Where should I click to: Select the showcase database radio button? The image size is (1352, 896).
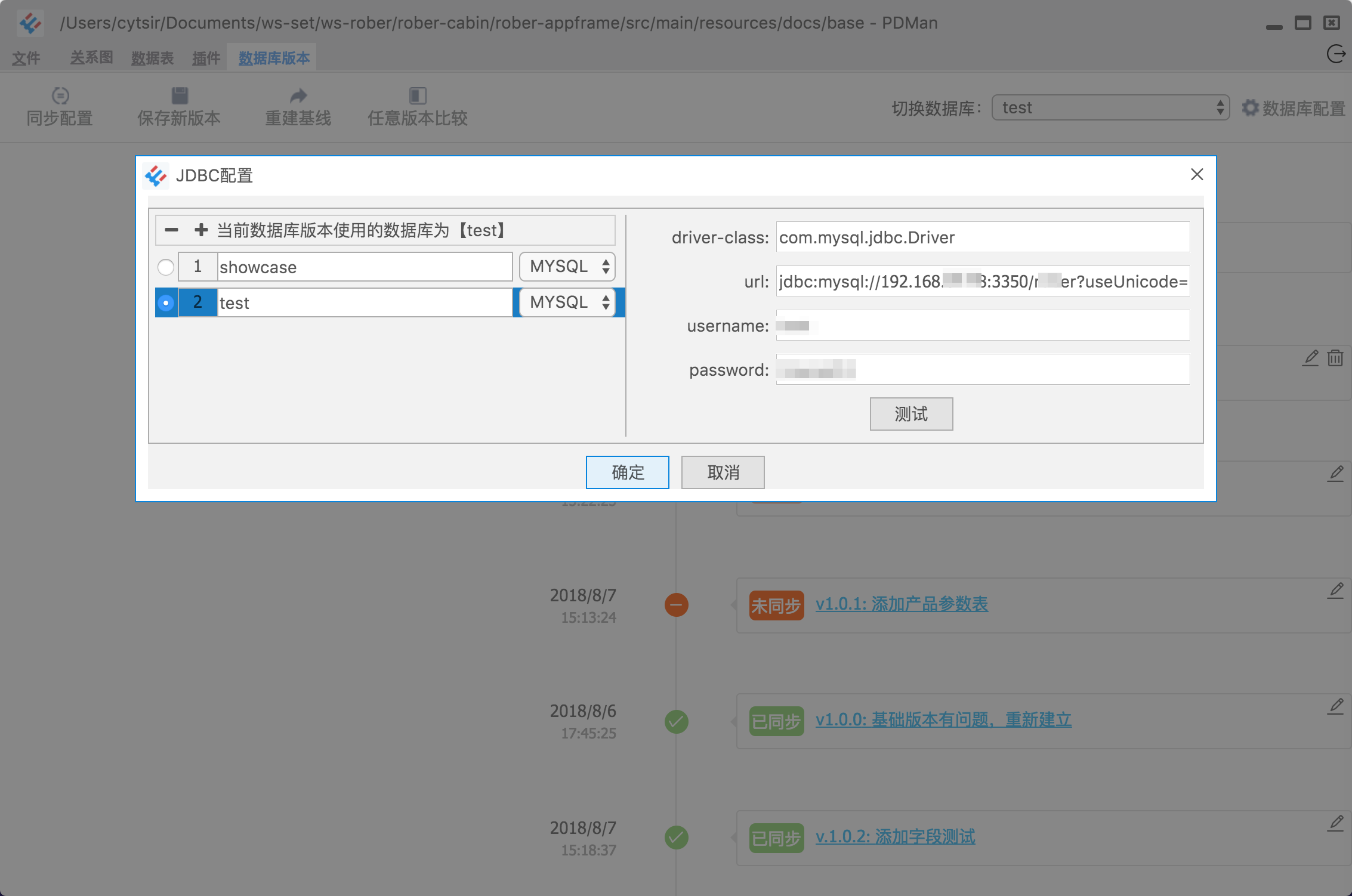pos(166,267)
